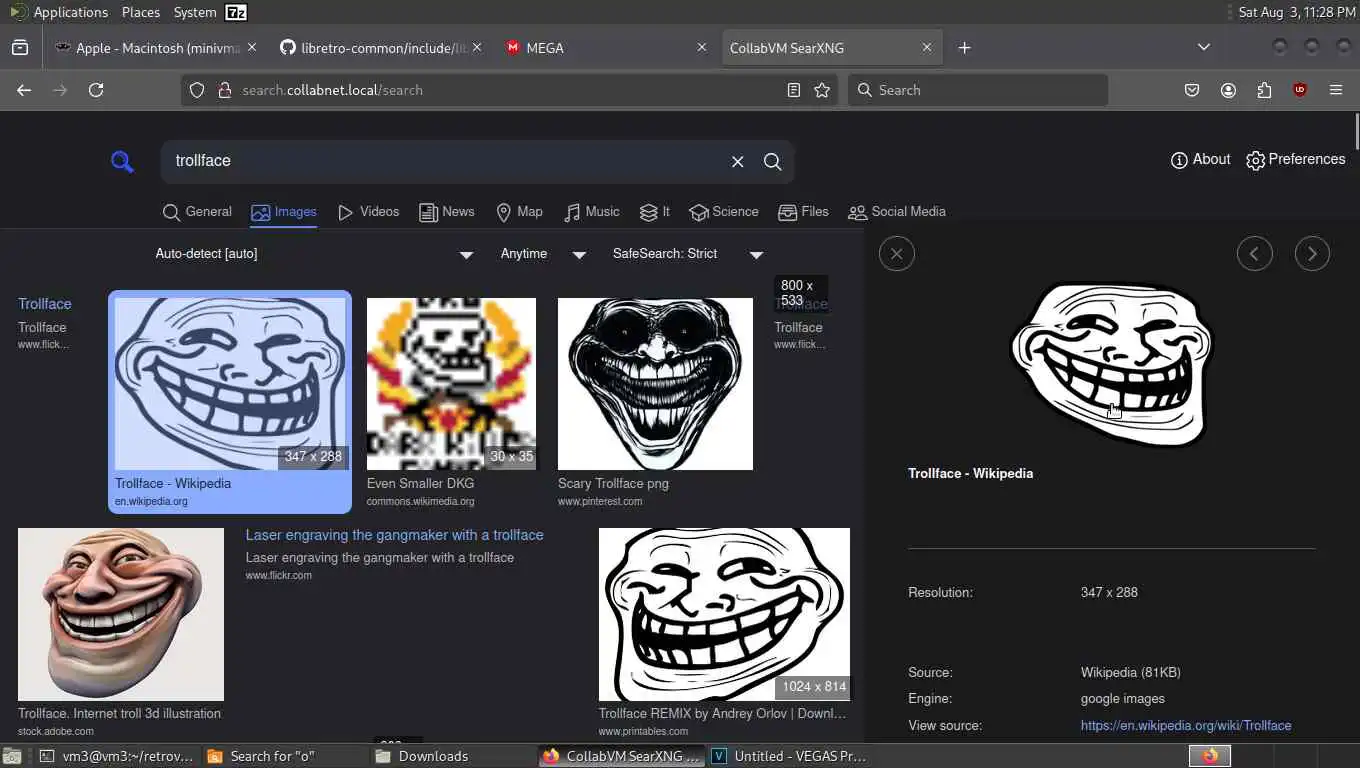The height and width of the screenshot is (768, 1360).
Task: Switch to Files category
Action: point(803,212)
